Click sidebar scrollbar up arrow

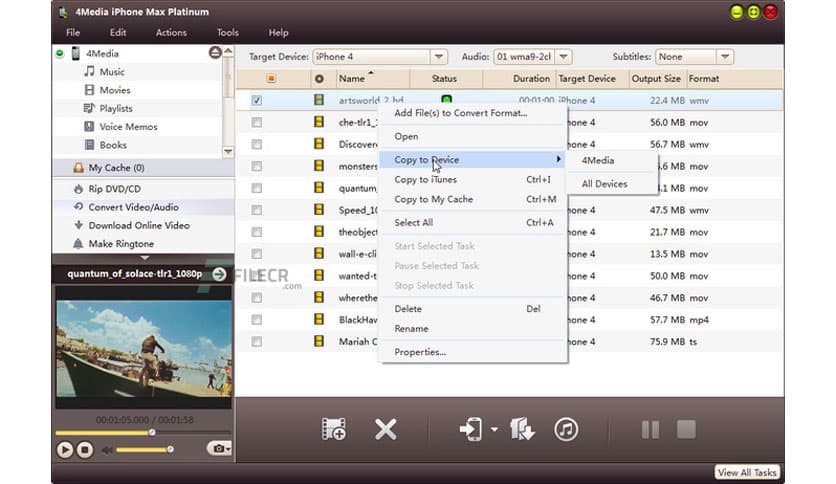pos(228,51)
